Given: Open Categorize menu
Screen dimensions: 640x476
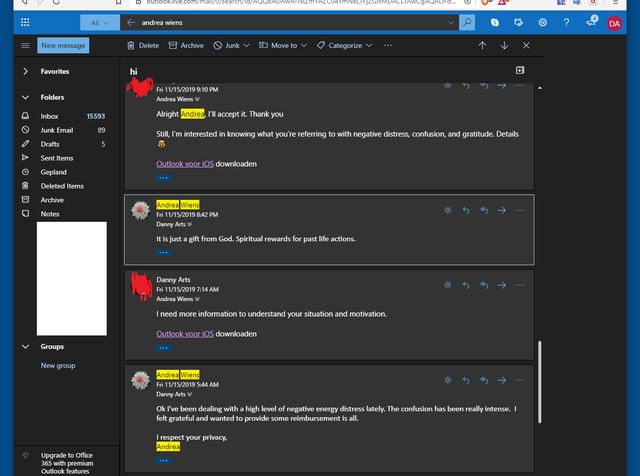Looking at the screenshot, I should pos(344,45).
